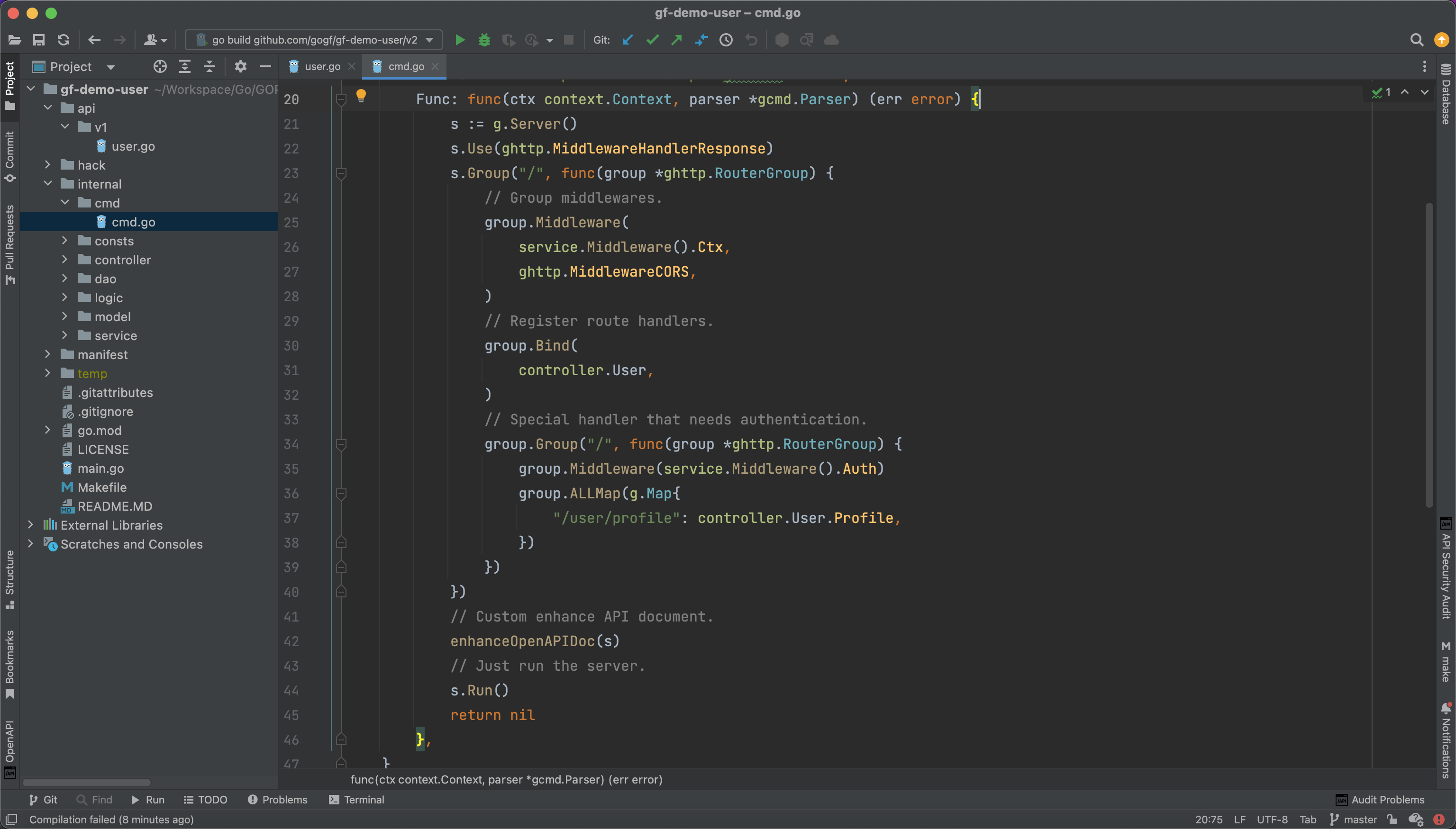Toggle fold marker on line 34
Viewport: 1456px width, 829px height.
pos(341,444)
